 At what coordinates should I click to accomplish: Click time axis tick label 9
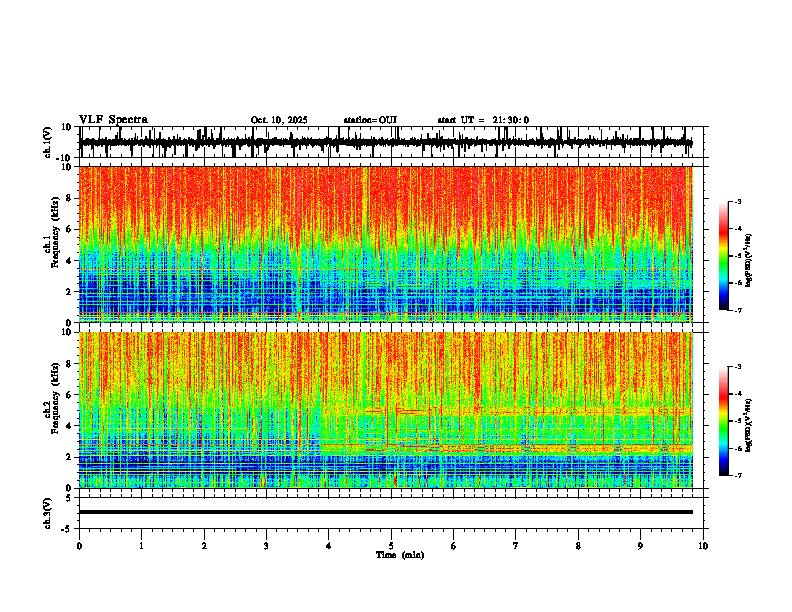640,546
